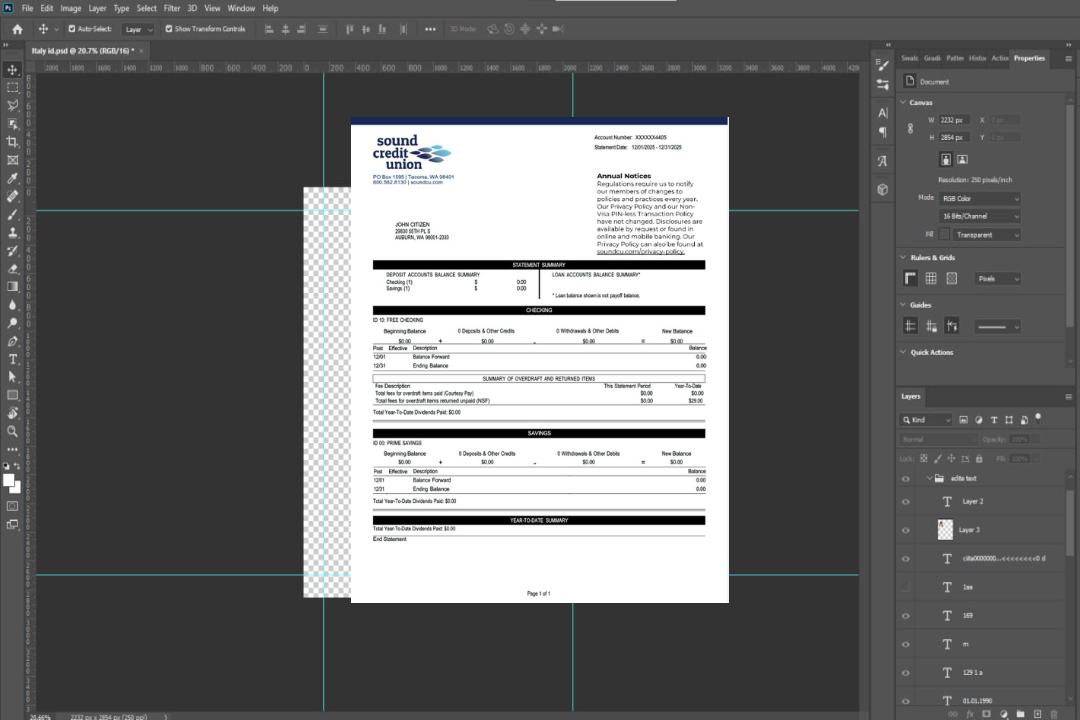Select the Eyedropper tool
The height and width of the screenshot is (720, 1080).
[12, 178]
